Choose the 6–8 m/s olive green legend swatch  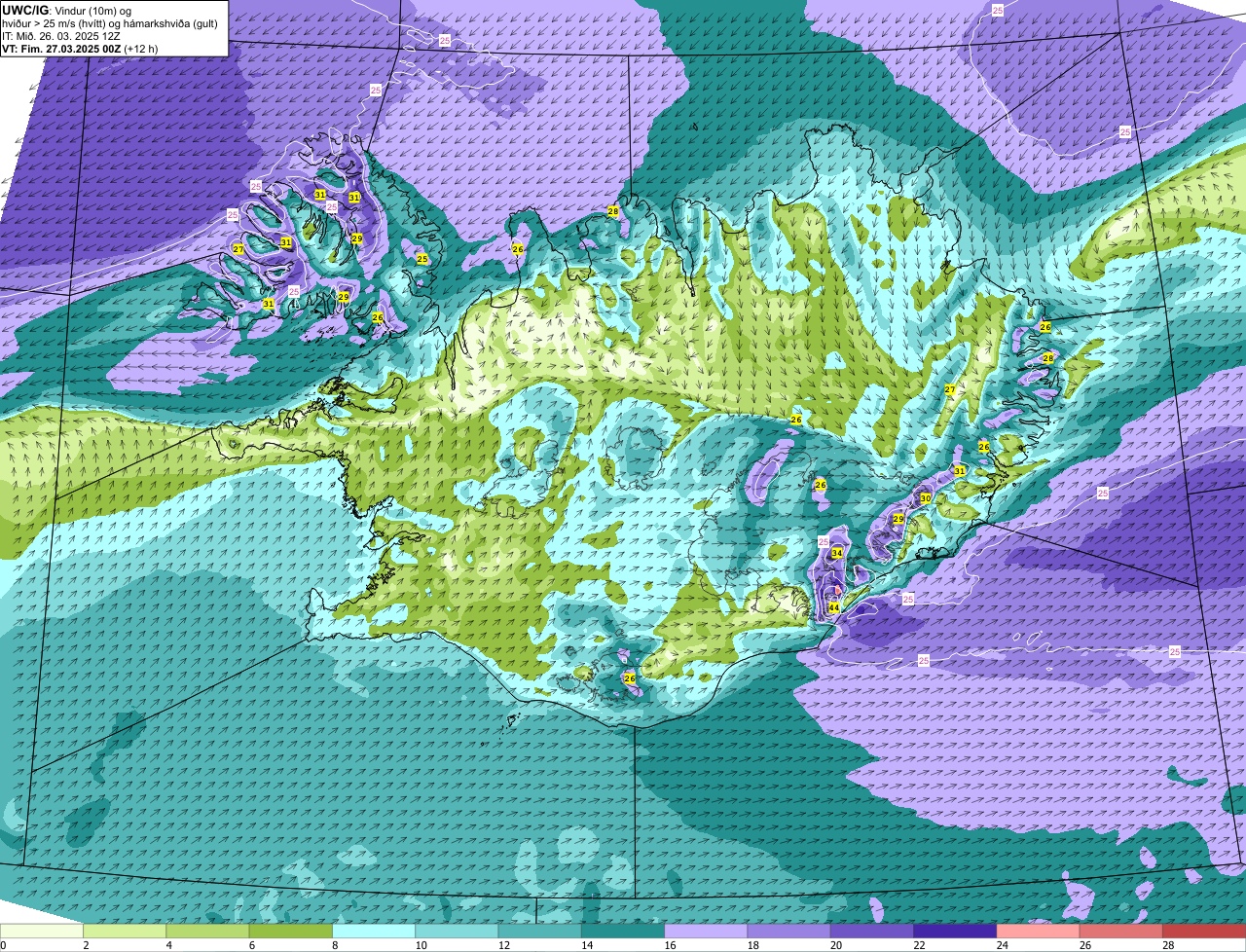click(291, 932)
